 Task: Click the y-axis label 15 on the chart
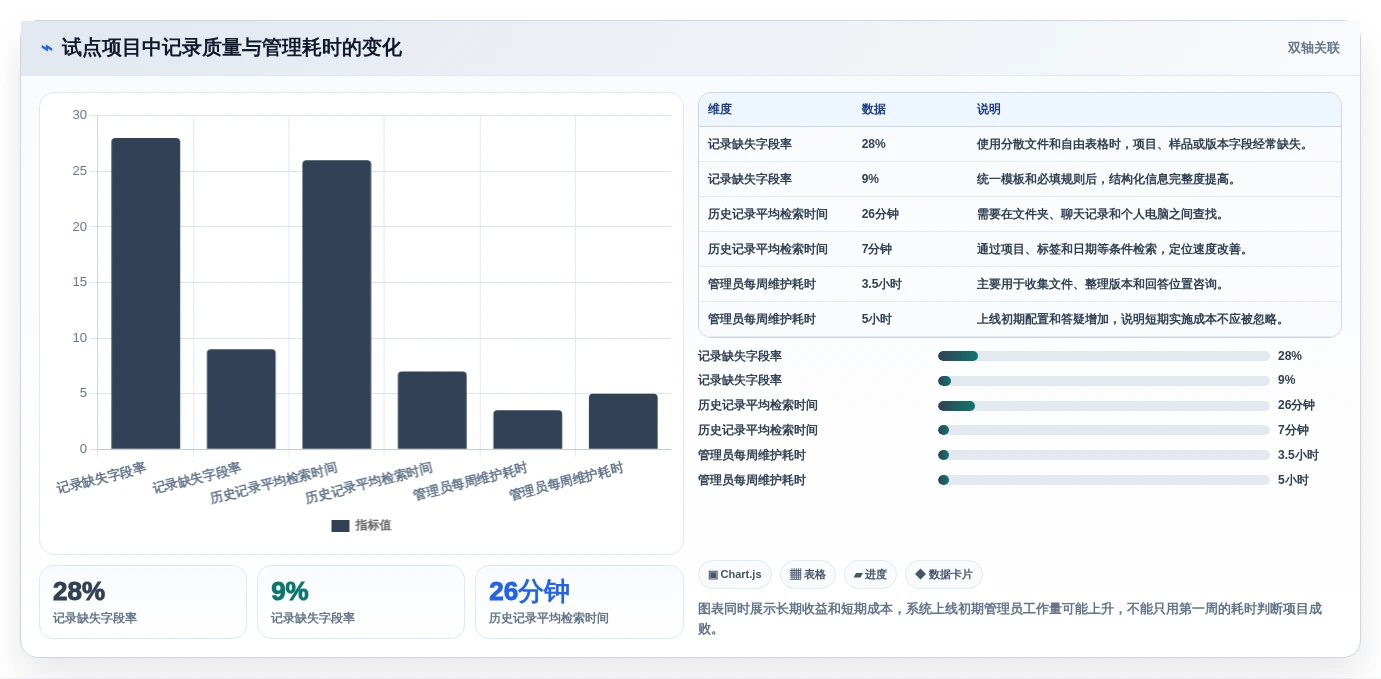click(80, 282)
